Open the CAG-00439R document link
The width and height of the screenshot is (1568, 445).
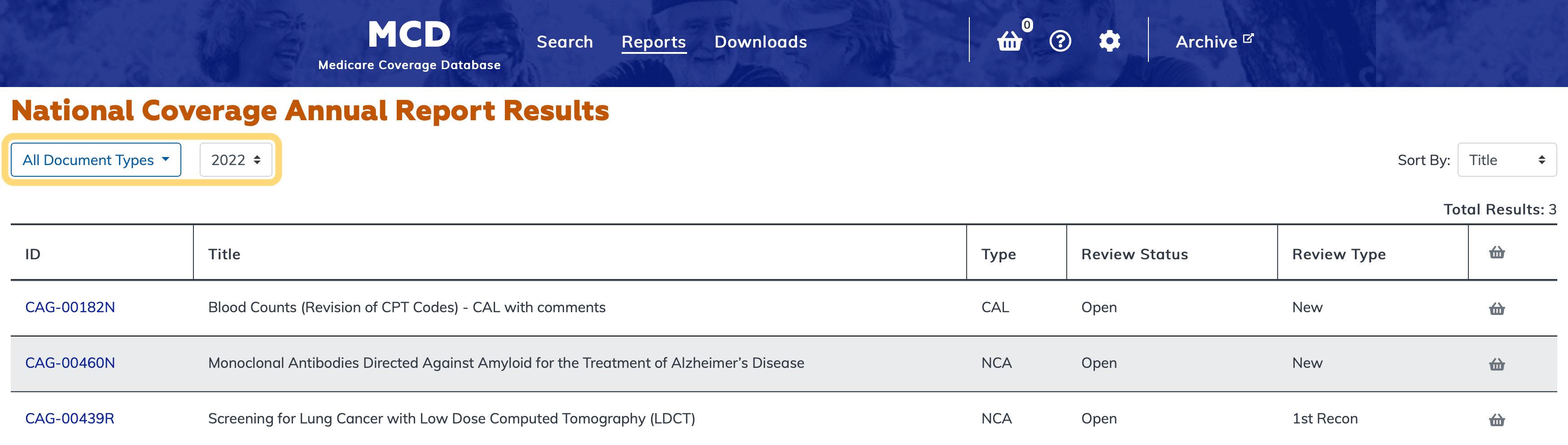[70, 419]
